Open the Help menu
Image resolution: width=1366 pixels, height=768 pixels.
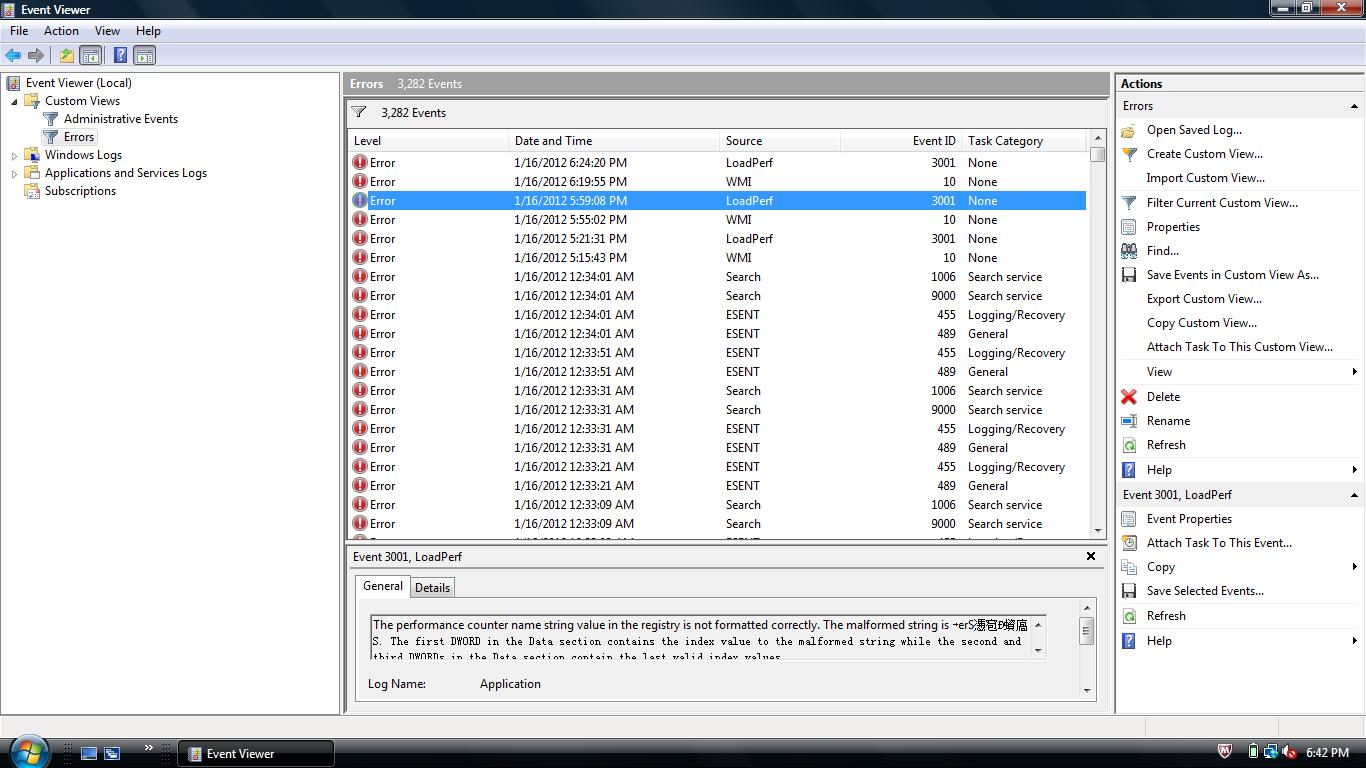[x=148, y=31]
